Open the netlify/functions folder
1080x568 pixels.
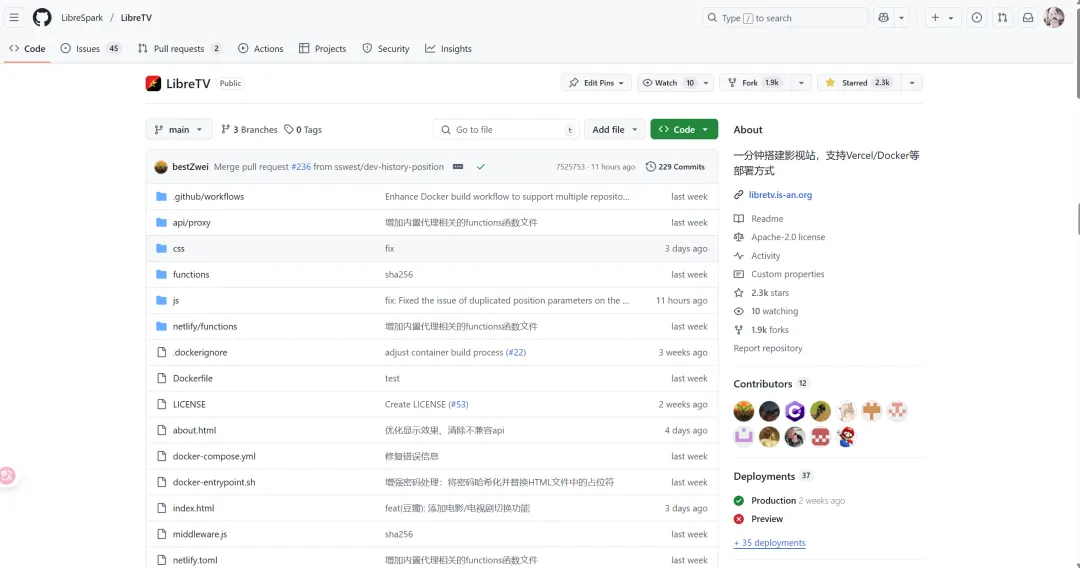(205, 326)
